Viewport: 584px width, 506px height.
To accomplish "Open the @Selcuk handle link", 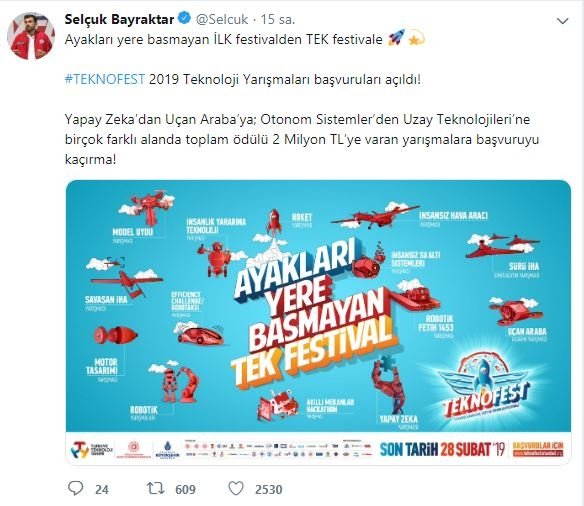I will (x=222, y=19).
